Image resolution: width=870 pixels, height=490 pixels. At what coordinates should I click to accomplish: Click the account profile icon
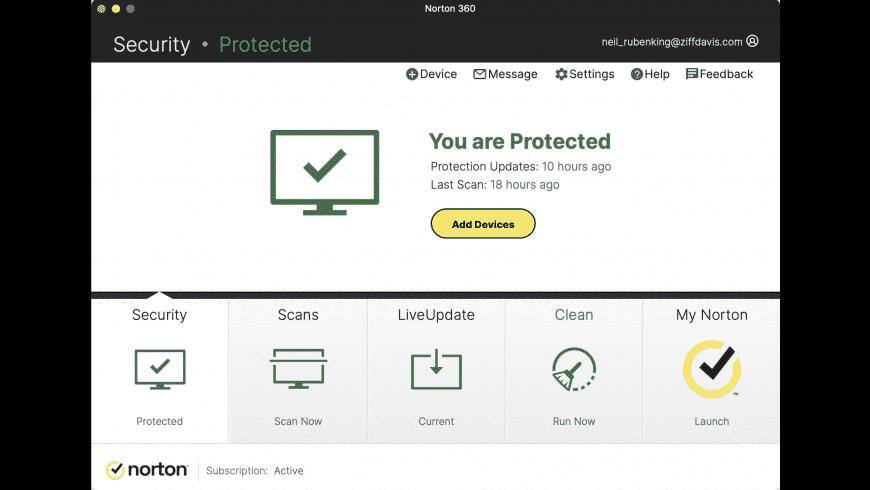(752, 41)
